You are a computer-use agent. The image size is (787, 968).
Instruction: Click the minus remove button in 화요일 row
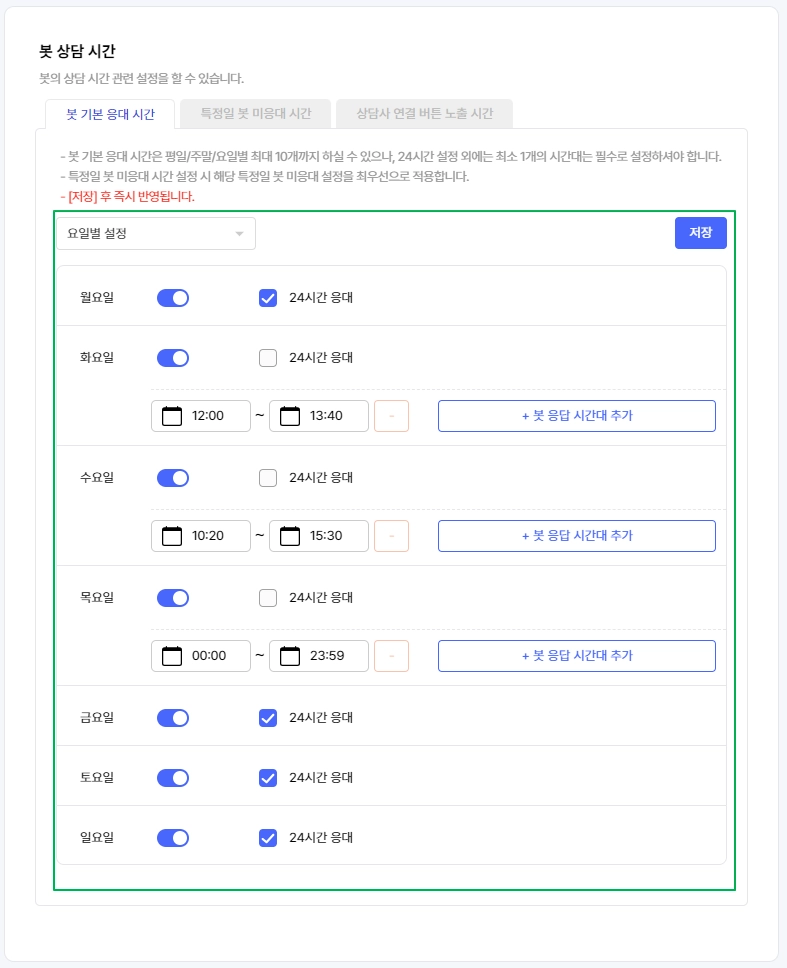pyautogui.click(x=391, y=416)
